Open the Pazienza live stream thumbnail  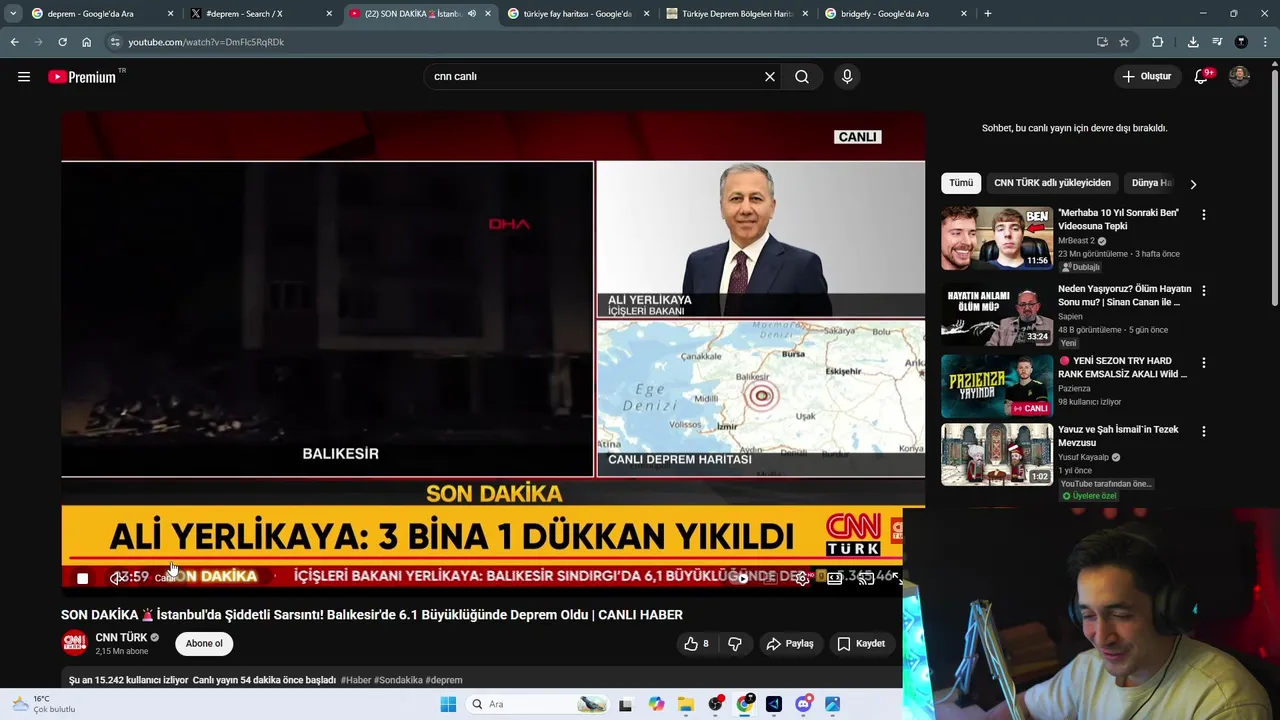tap(997, 386)
